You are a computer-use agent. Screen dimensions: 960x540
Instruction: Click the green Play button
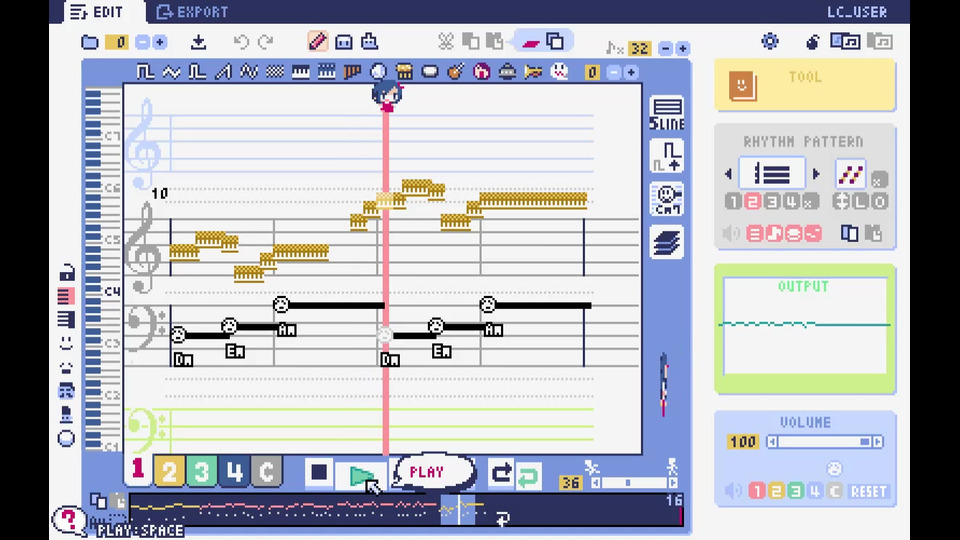[x=361, y=475]
